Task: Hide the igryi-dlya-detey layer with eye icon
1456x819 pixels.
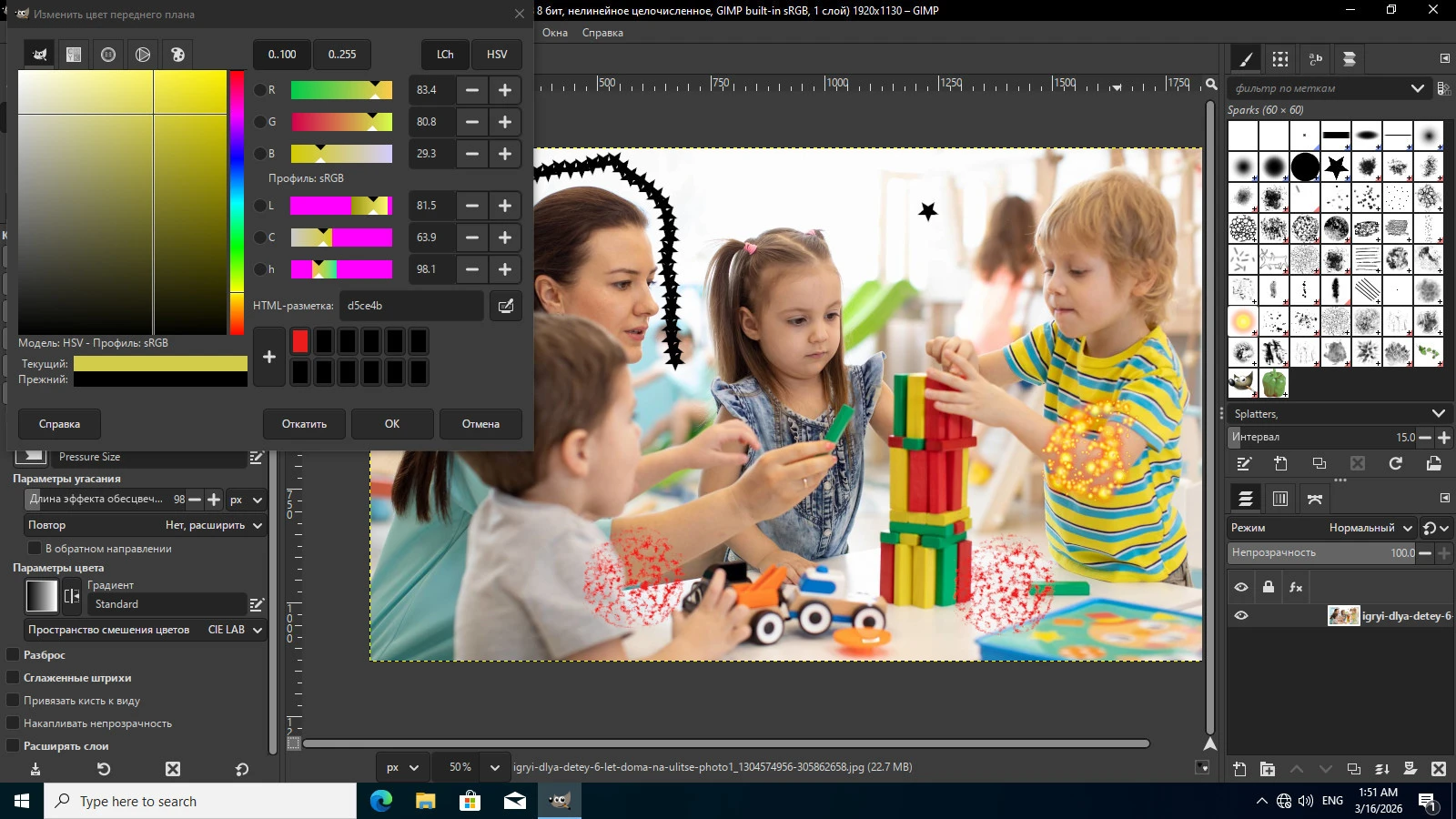Action: click(1241, 616)
